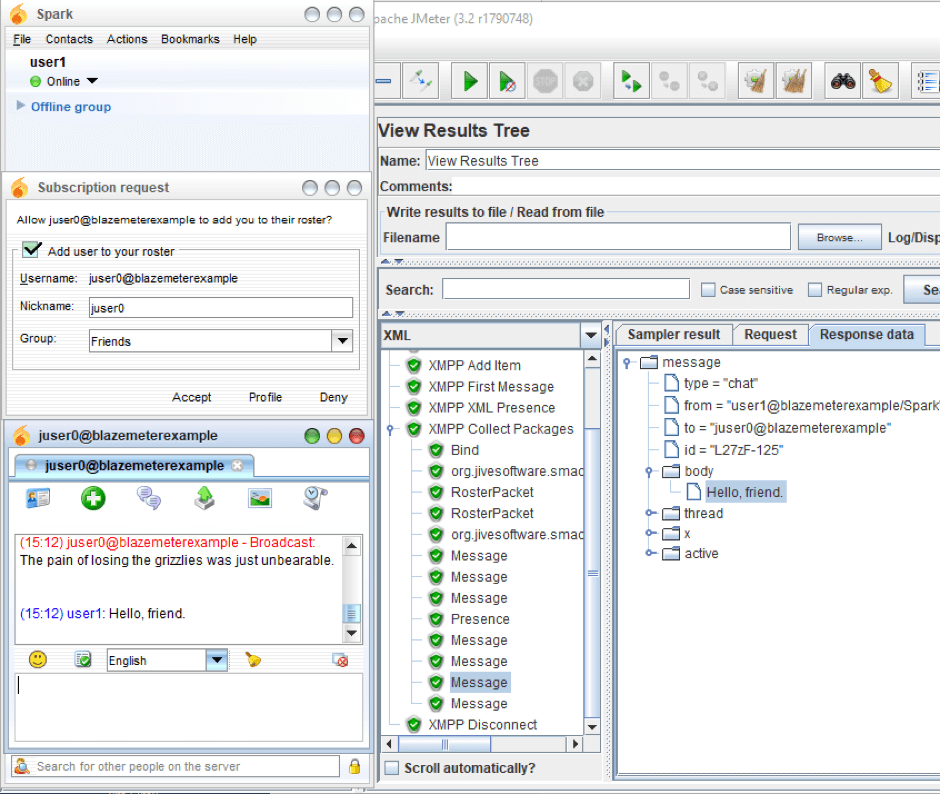Collapse tree with minus toolbar icon

click(384, 81)
